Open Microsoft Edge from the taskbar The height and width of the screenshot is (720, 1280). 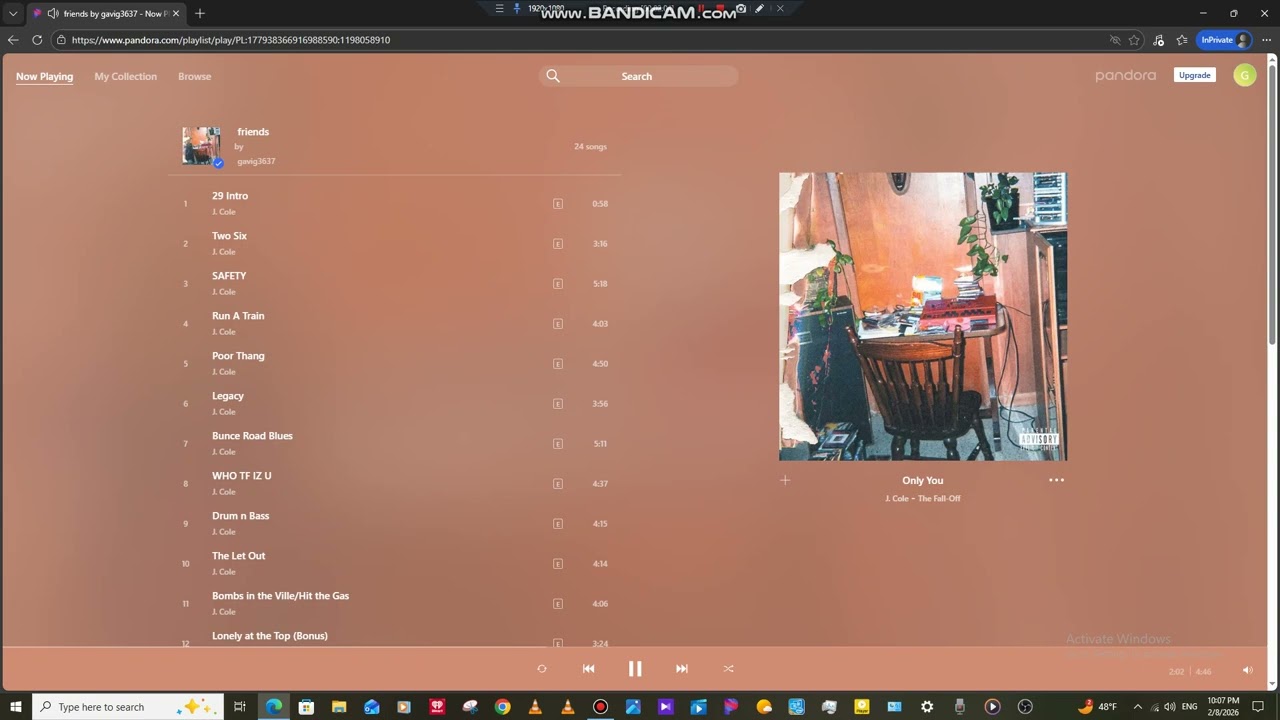(x=273, y=707)
